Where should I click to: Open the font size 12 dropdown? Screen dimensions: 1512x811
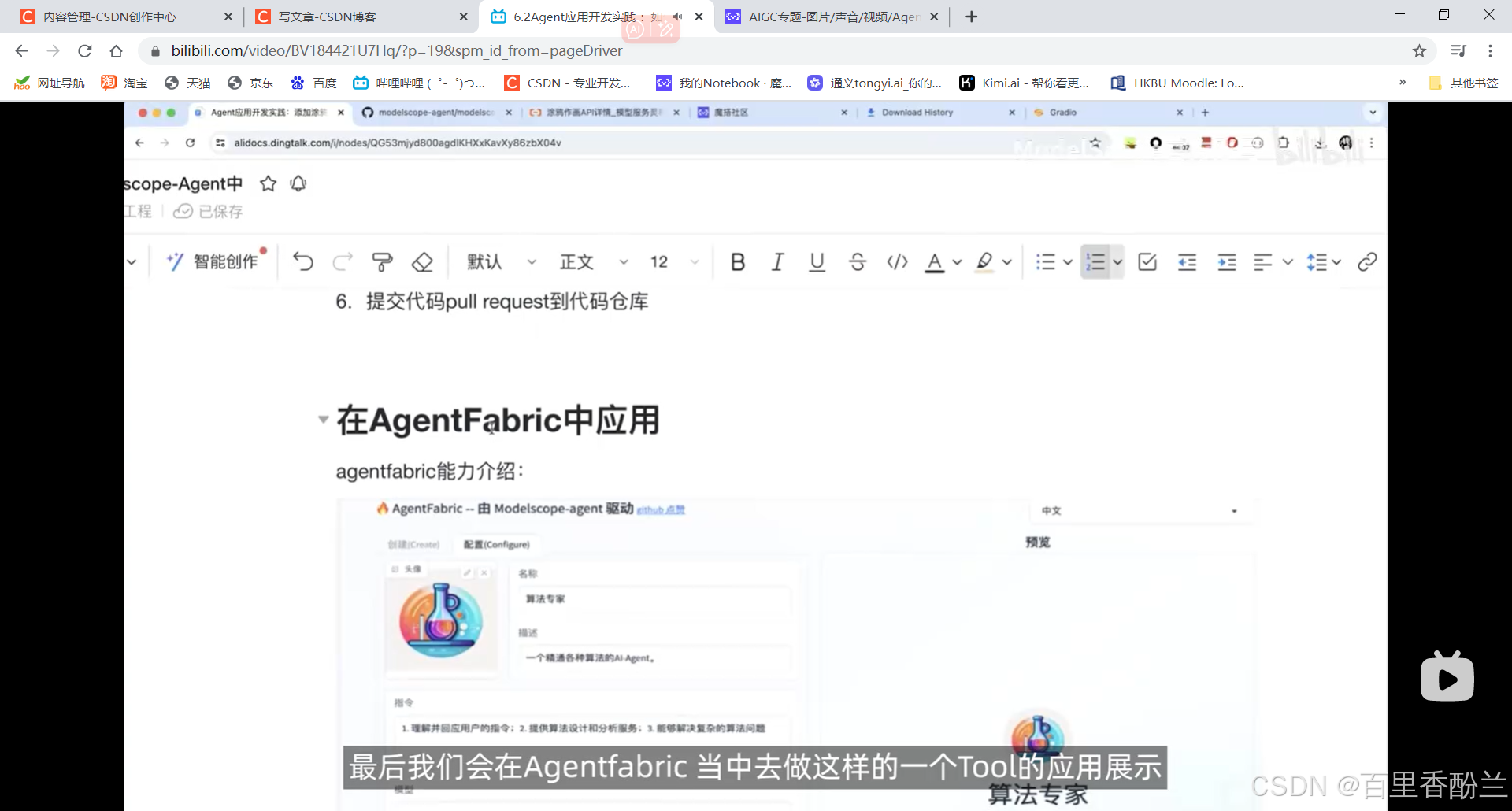click(x=675, y=261)
